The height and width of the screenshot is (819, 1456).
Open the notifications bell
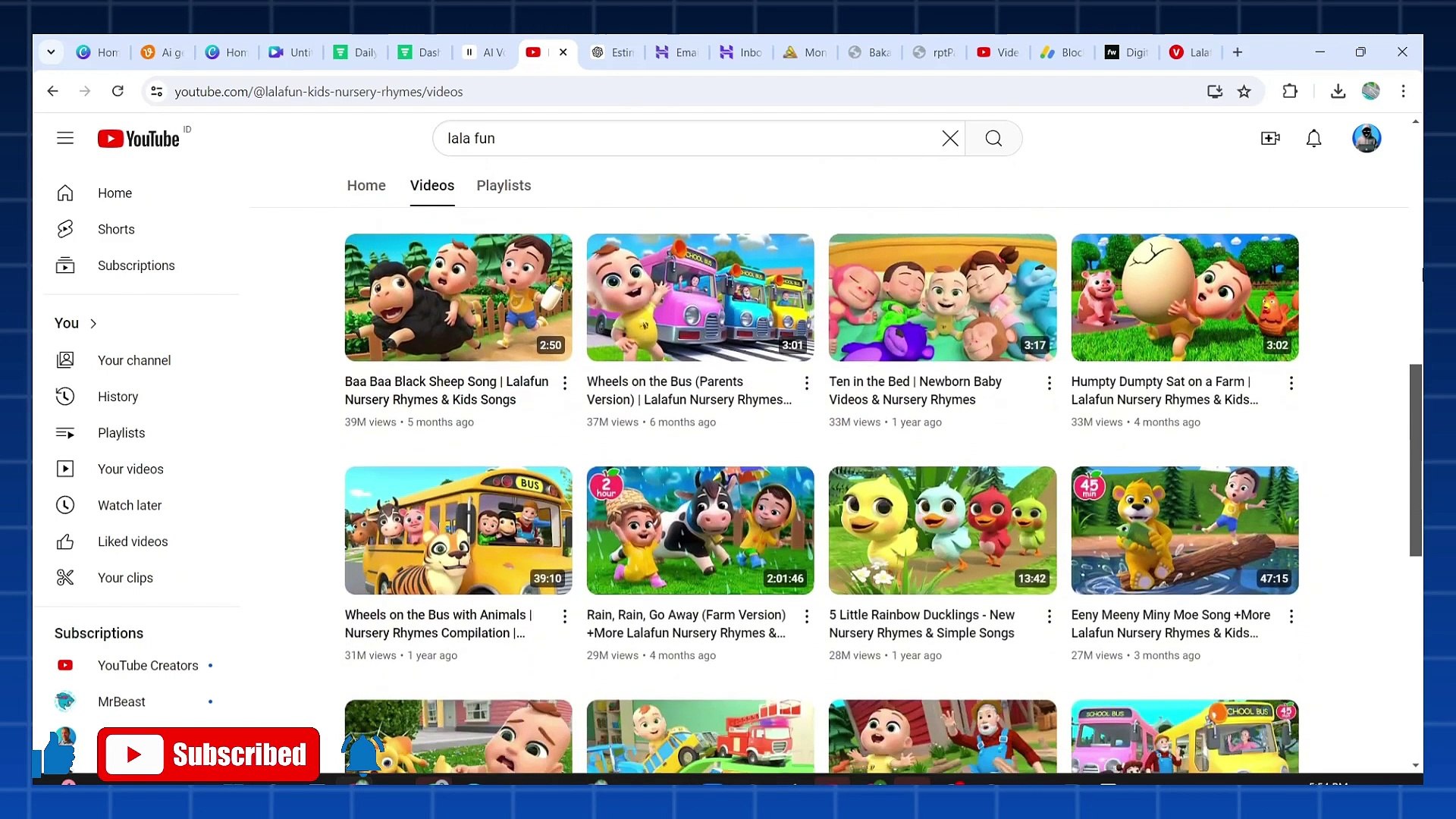click(x=1313, y=138)
